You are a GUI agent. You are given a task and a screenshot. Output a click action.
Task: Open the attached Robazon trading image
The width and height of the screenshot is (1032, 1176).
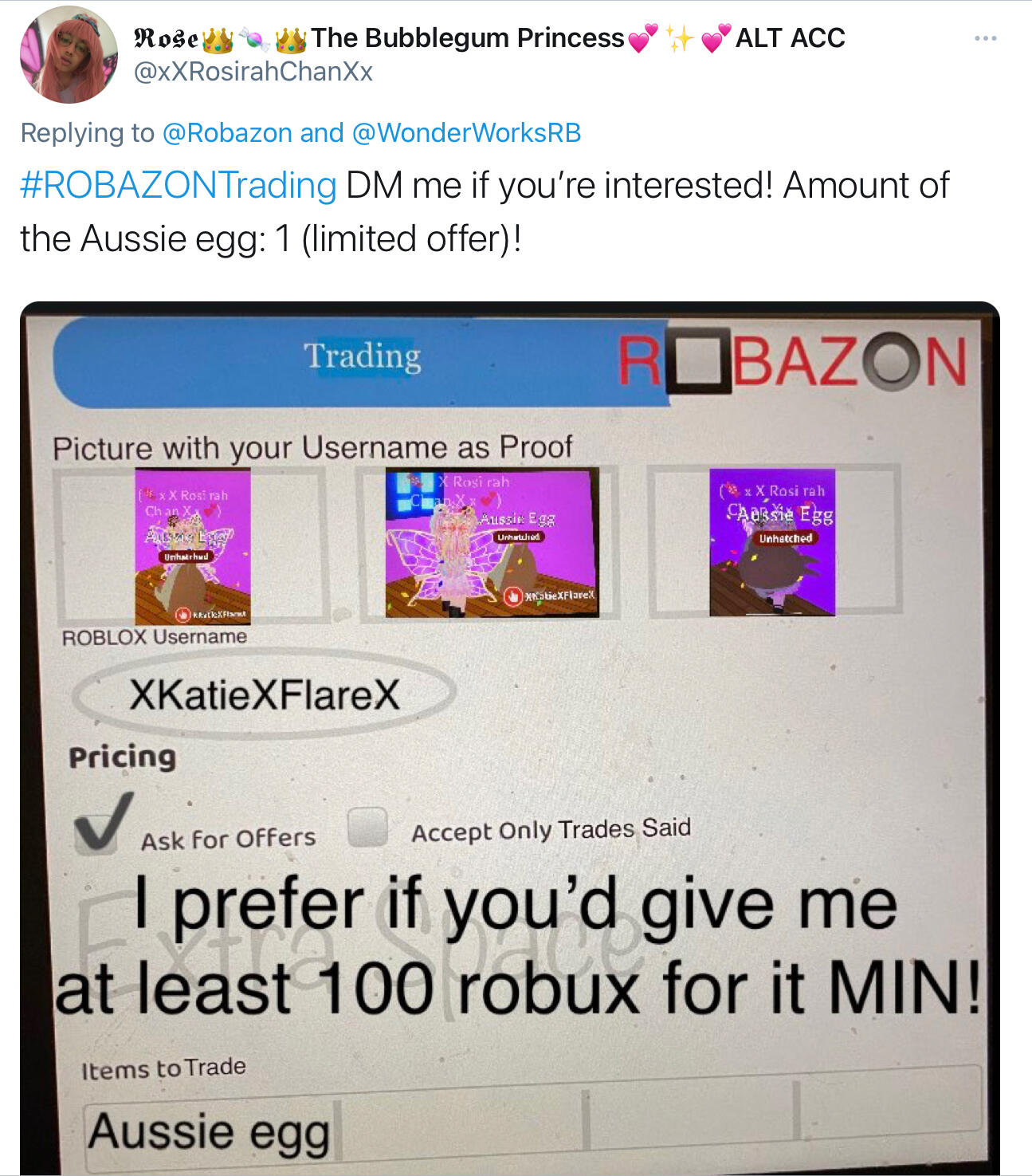[510, 737]
